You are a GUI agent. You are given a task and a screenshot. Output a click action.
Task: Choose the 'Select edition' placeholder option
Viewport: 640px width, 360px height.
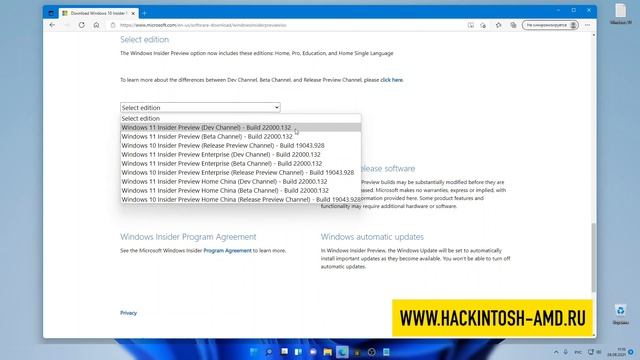coord(240,118)
